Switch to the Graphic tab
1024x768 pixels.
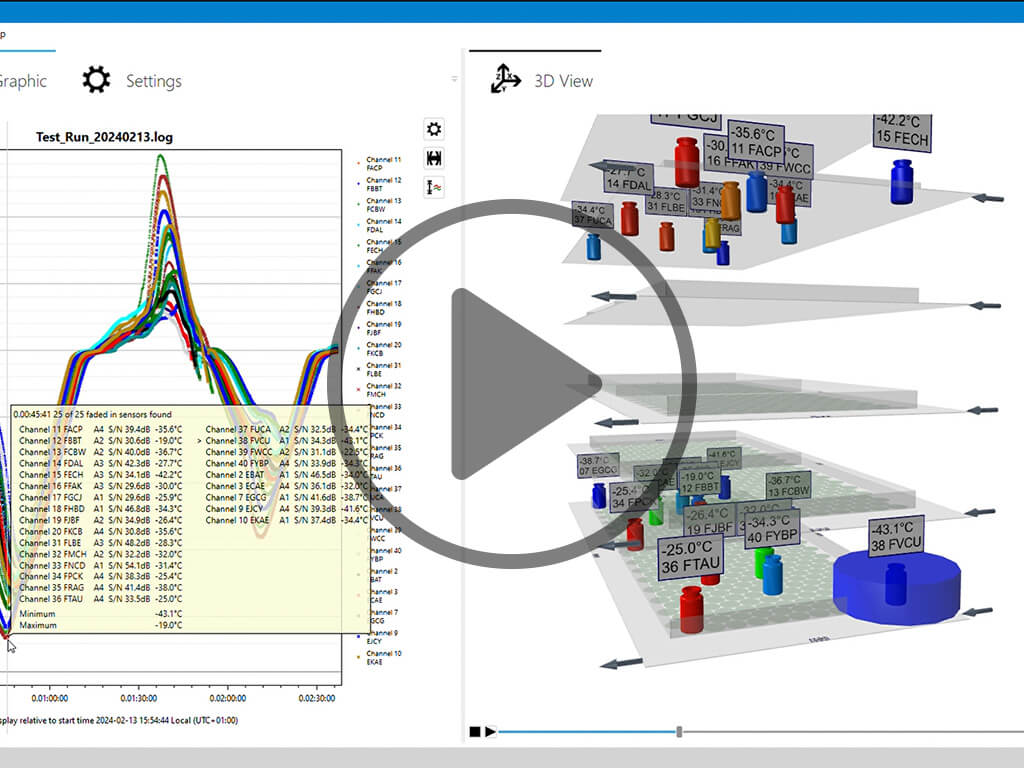(22, 81)
